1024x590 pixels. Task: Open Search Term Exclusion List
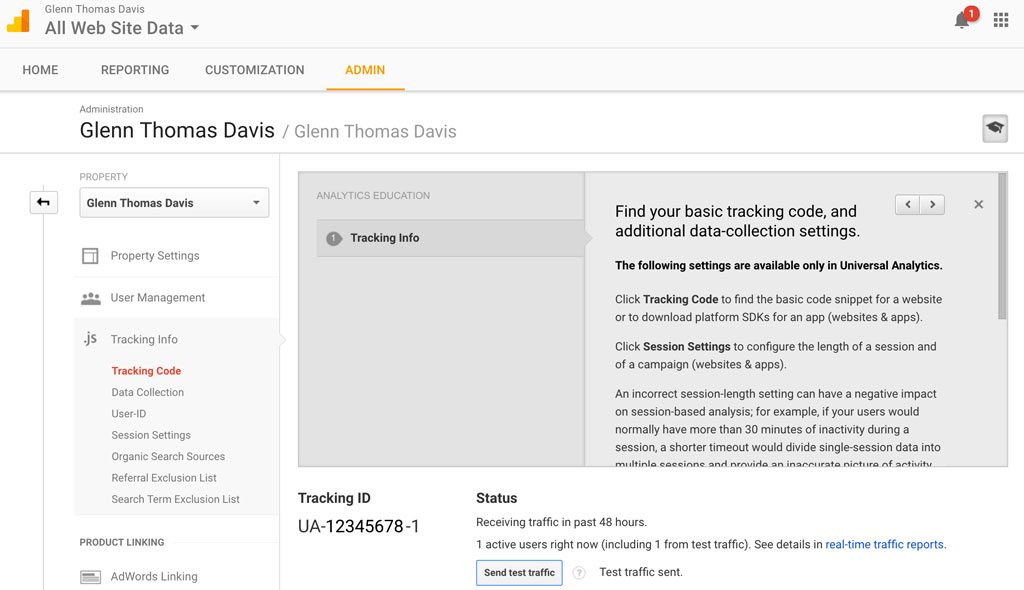[176, 499]
